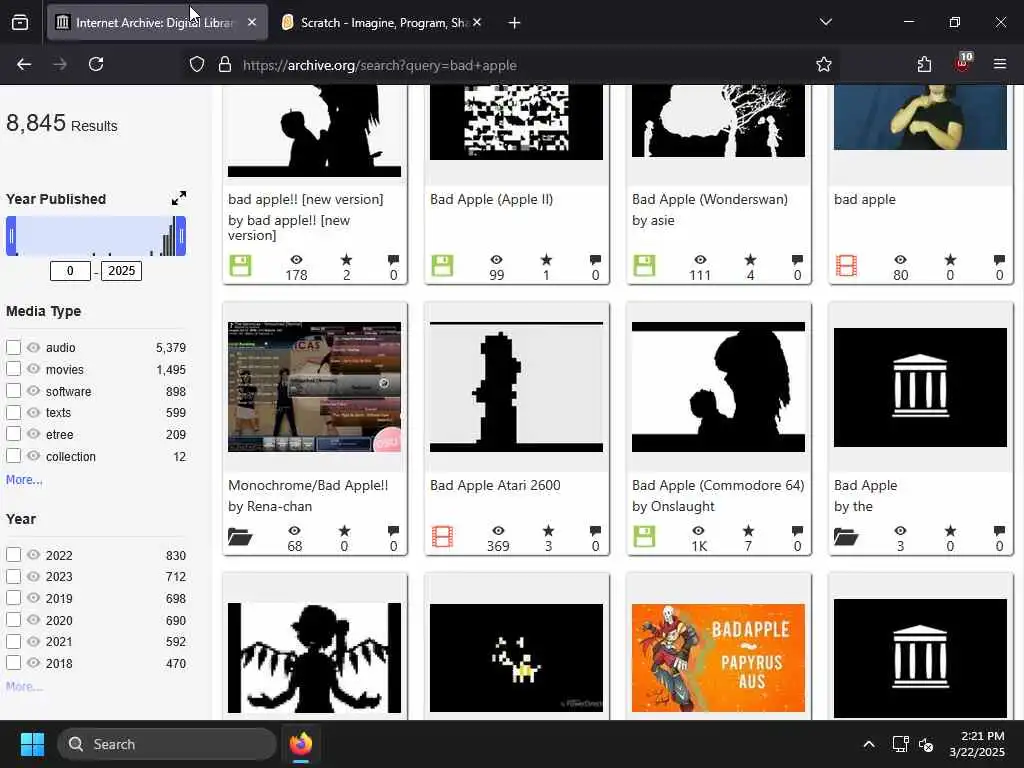This screenshot has height=768, width=1024.
Task: Click the Windows Start button
Action: (32, 744)
